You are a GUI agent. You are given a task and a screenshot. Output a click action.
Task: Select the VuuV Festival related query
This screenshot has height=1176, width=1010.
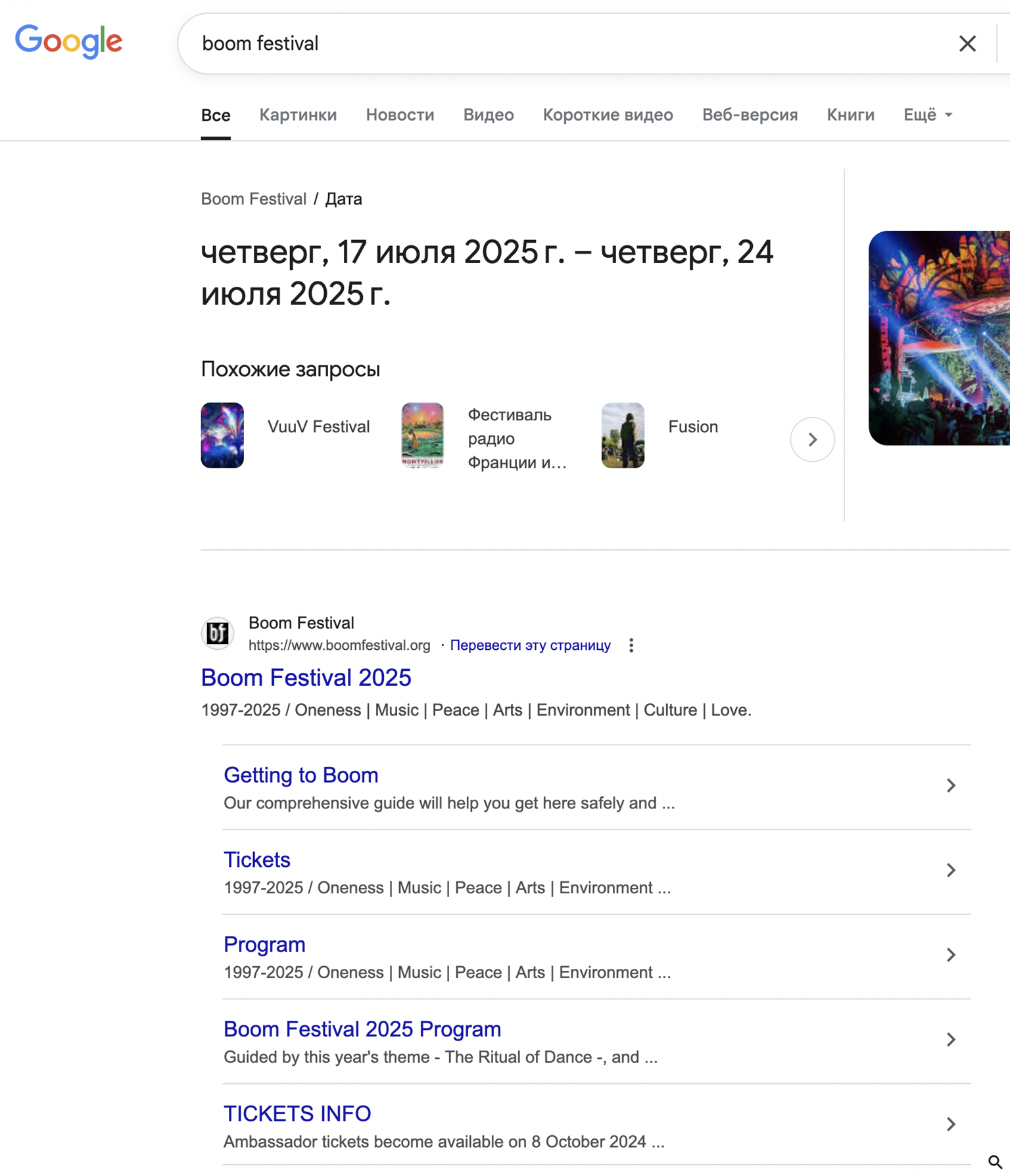pos(319,427)
